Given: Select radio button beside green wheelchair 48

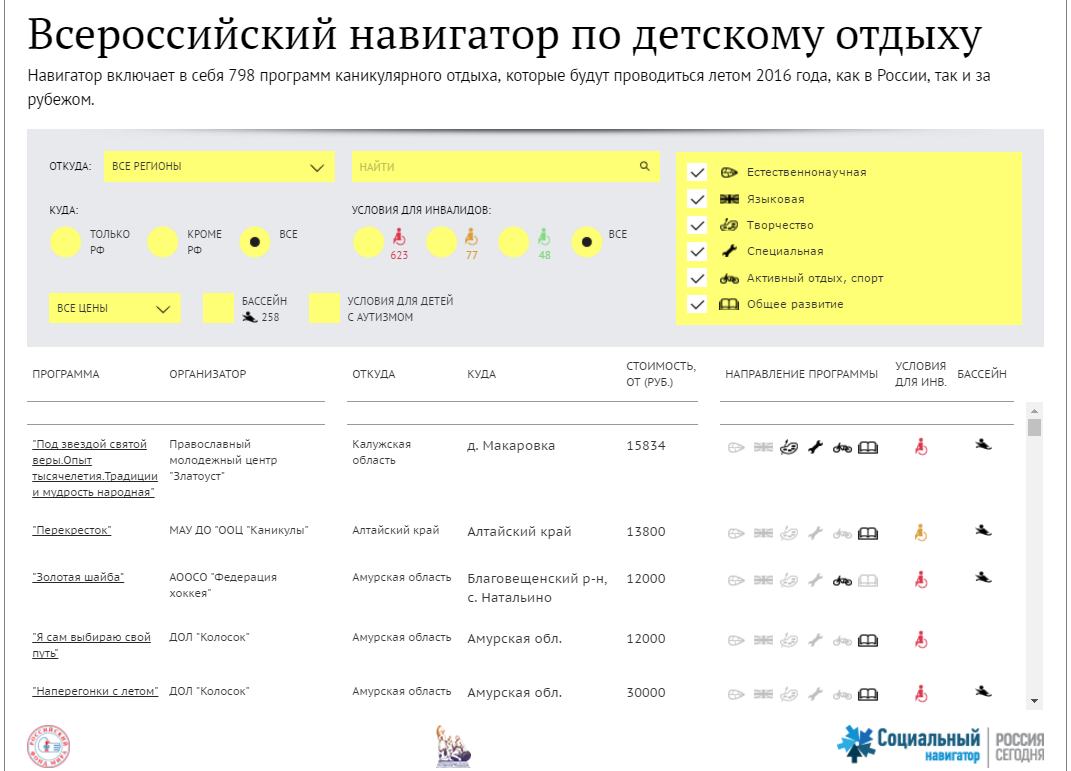Looking at the screenshot, I should coord(514,242).
